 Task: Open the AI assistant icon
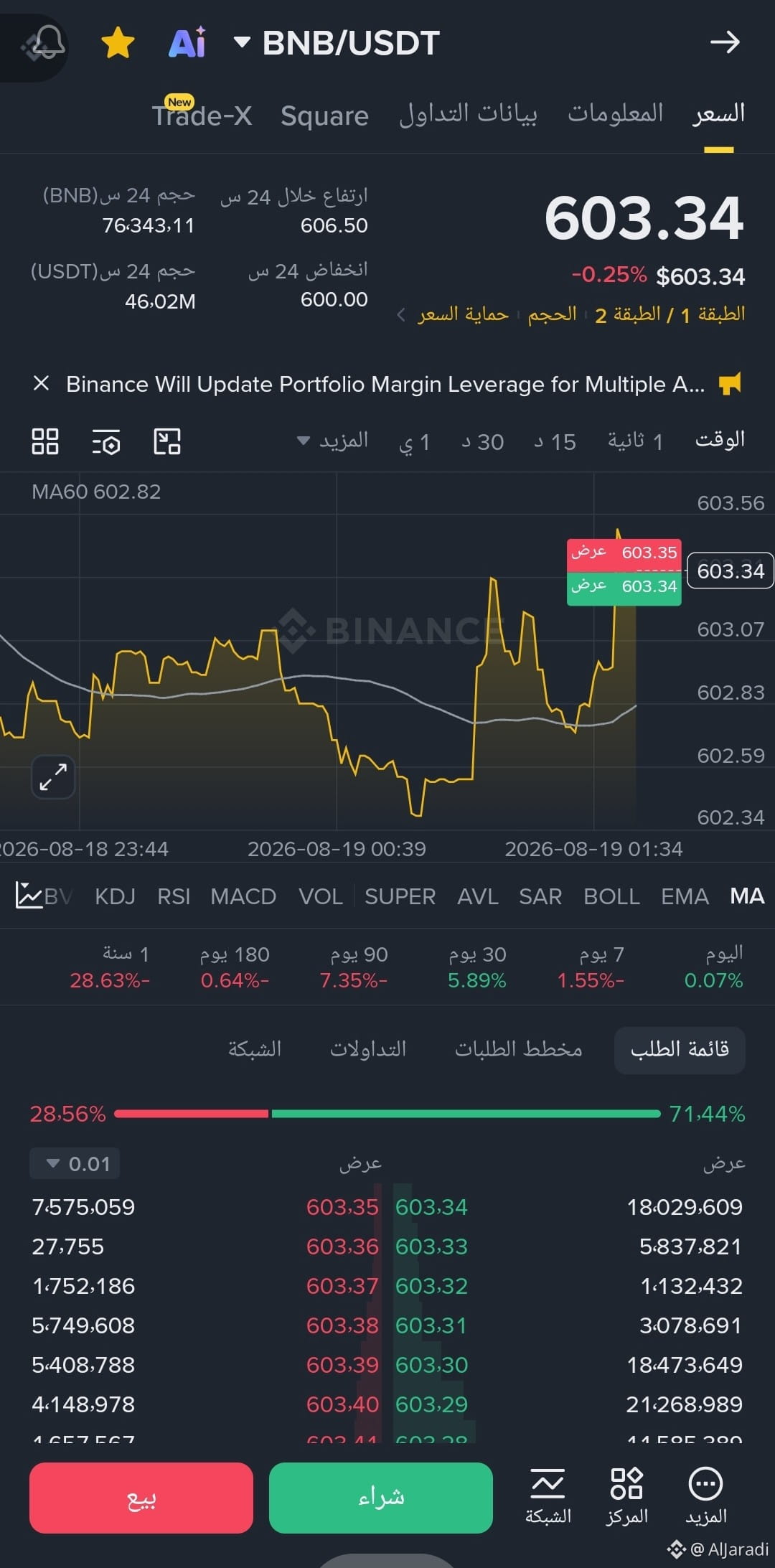point(187,42)
